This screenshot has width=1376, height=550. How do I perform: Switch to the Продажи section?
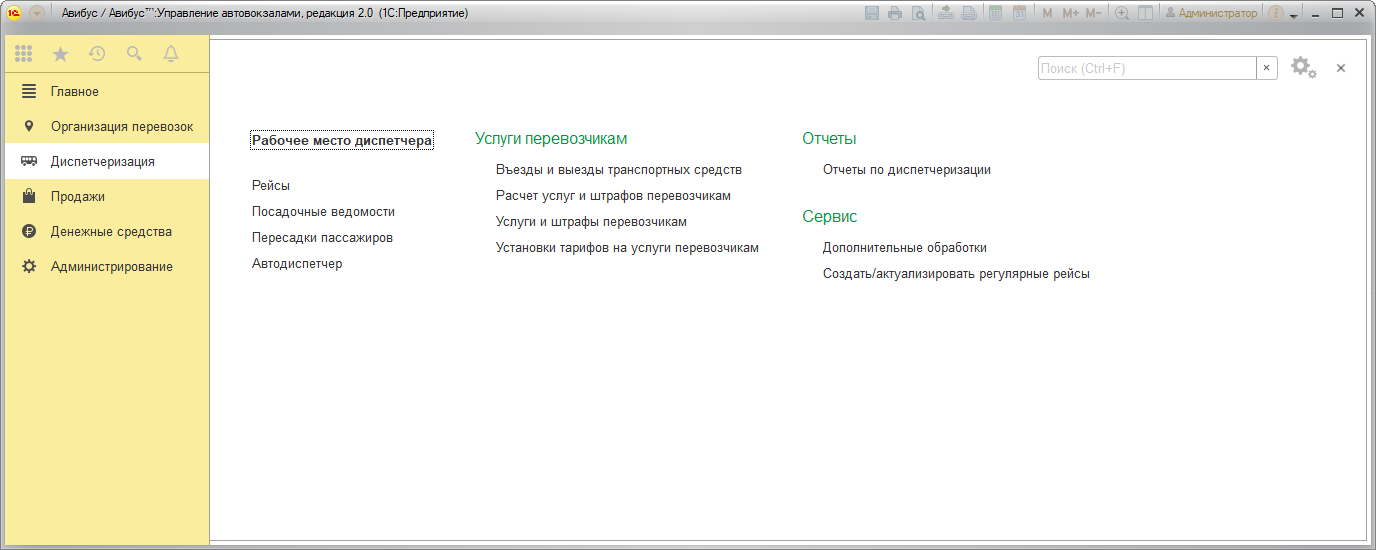point(78,197)
